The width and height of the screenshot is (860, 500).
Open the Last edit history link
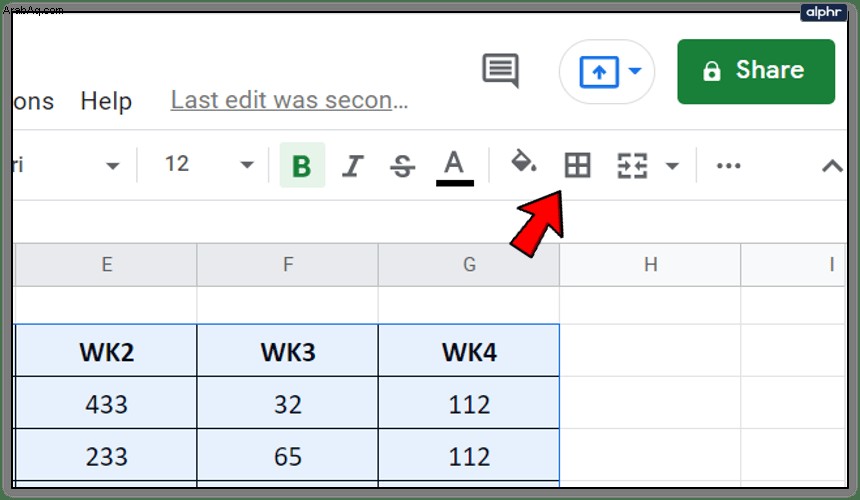[289, 100]
